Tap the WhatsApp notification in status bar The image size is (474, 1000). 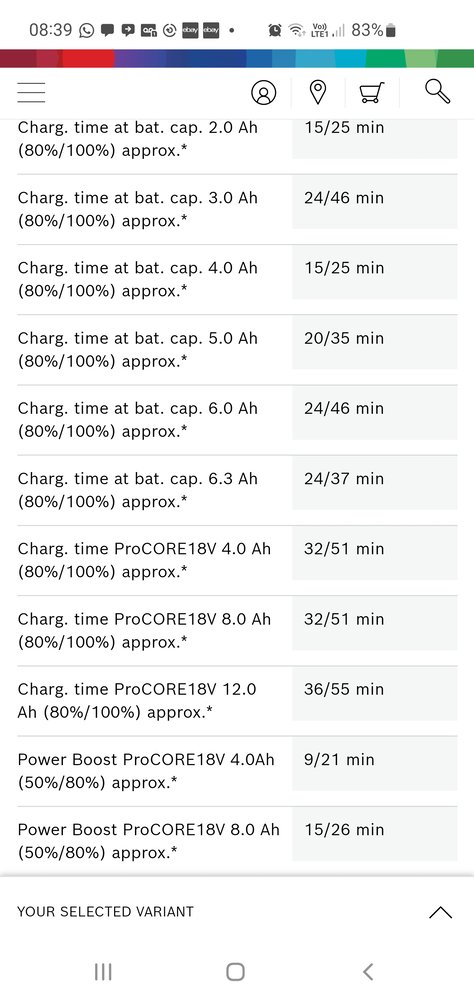pos(87,30)
